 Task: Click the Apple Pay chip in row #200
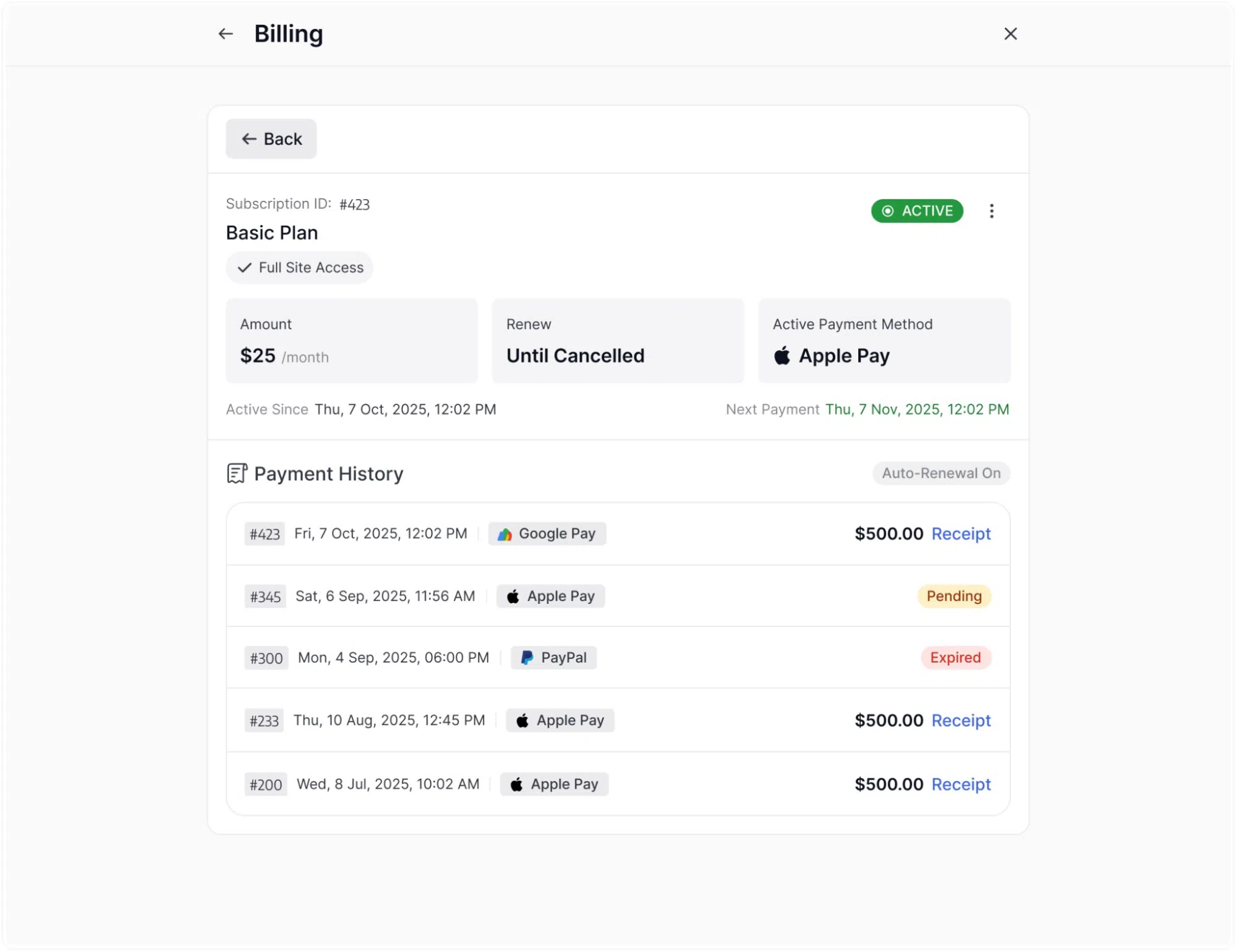point(555,784)
